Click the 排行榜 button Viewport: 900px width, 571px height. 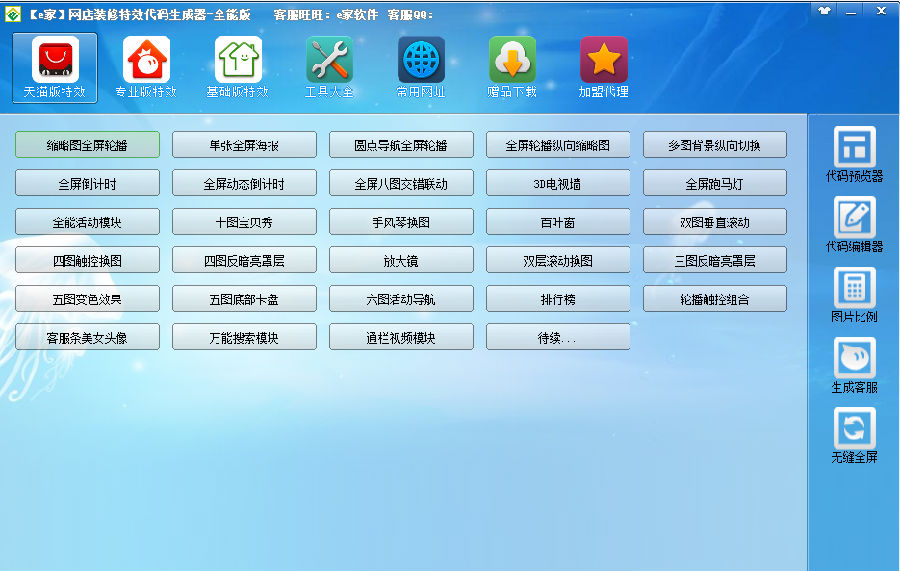[x=558, y=298]
